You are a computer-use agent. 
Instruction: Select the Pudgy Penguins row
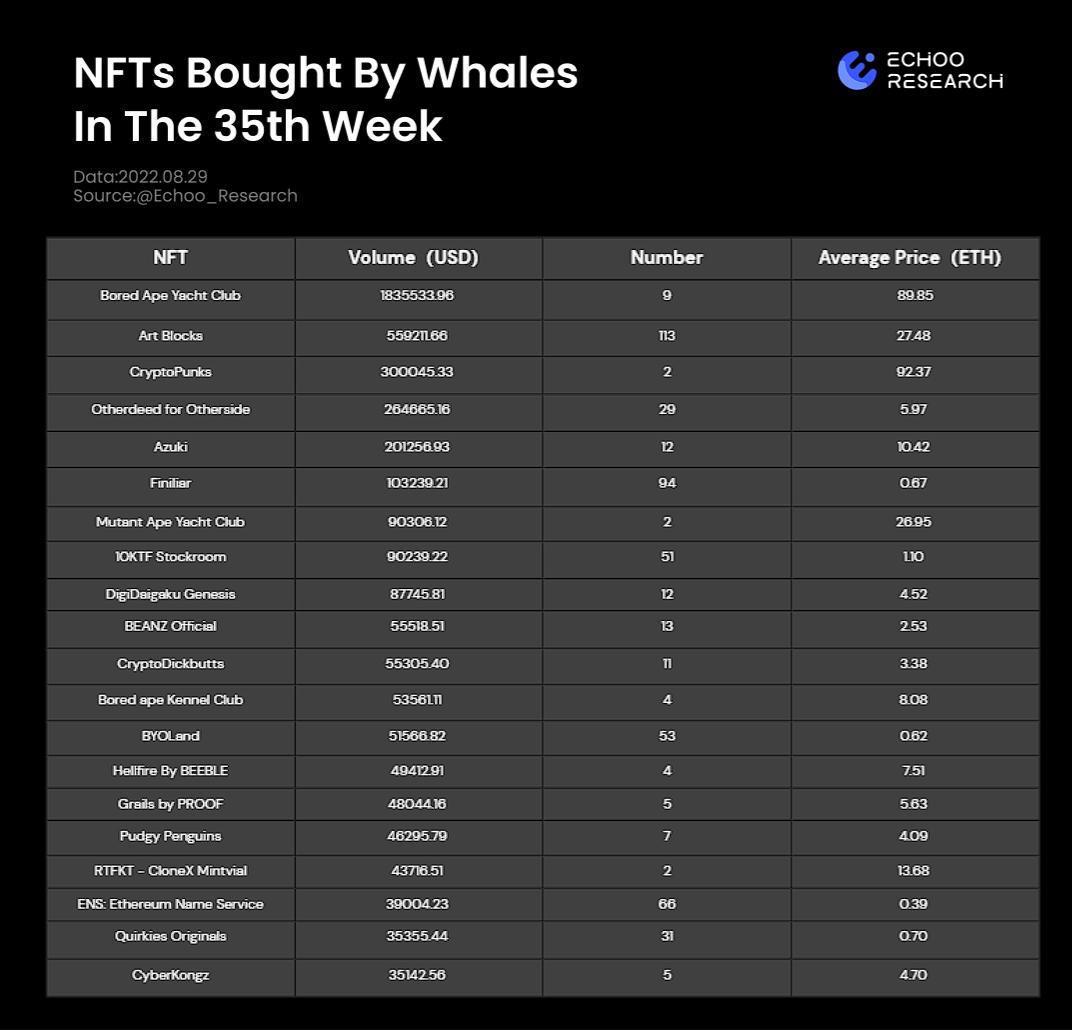tap(170, 836)
